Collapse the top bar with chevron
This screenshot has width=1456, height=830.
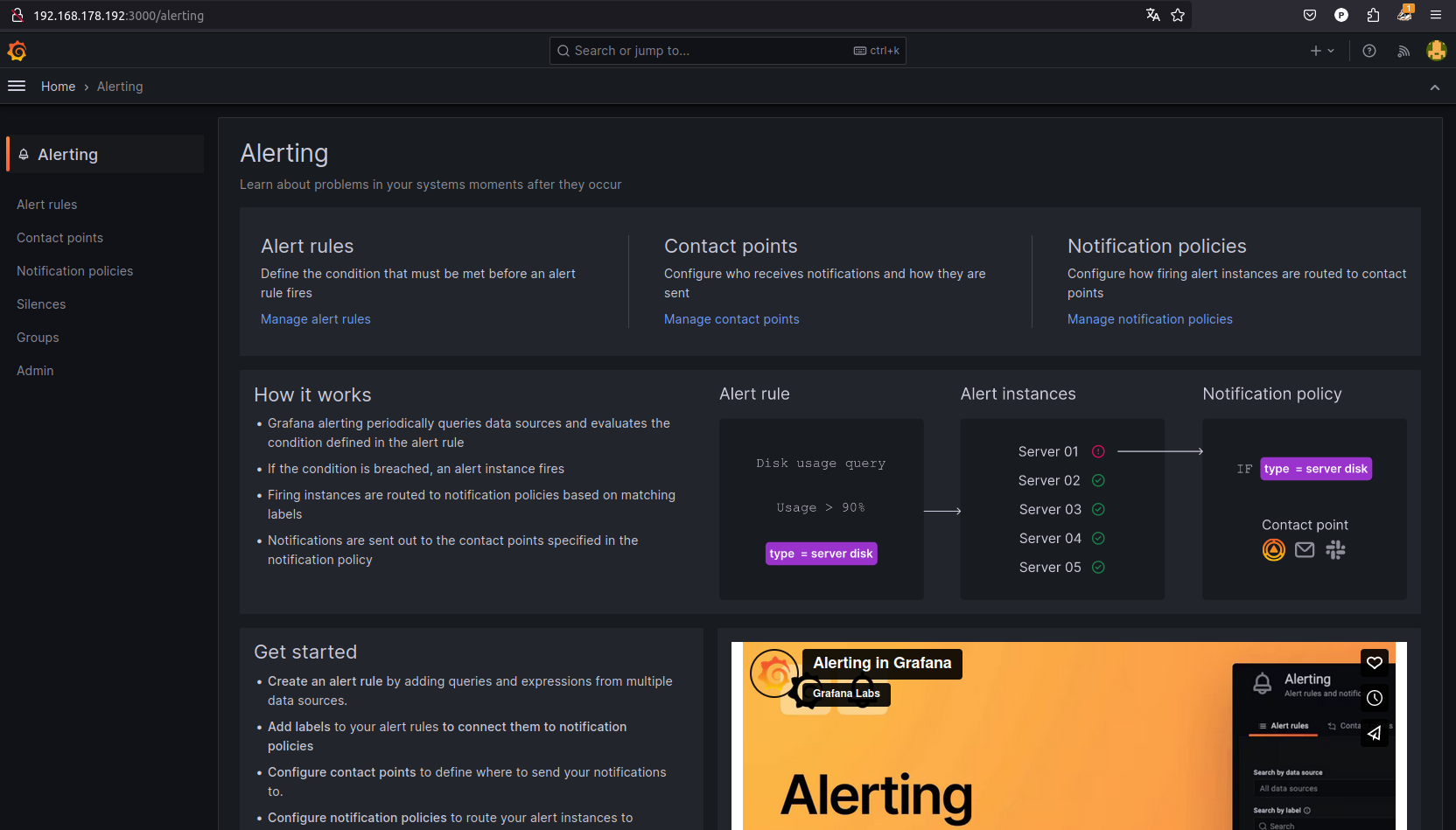coord(1434,87)
